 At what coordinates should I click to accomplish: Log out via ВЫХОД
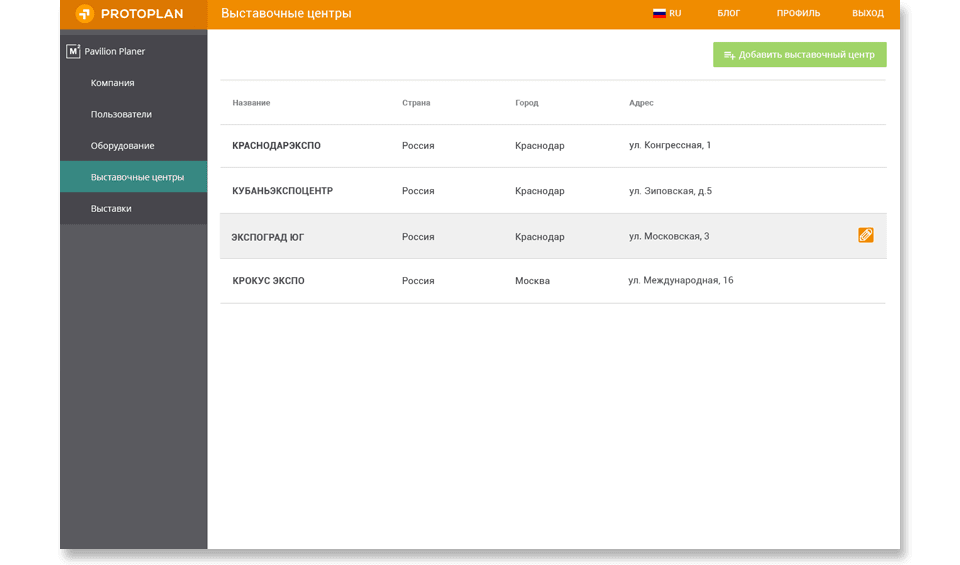(868, 13)
